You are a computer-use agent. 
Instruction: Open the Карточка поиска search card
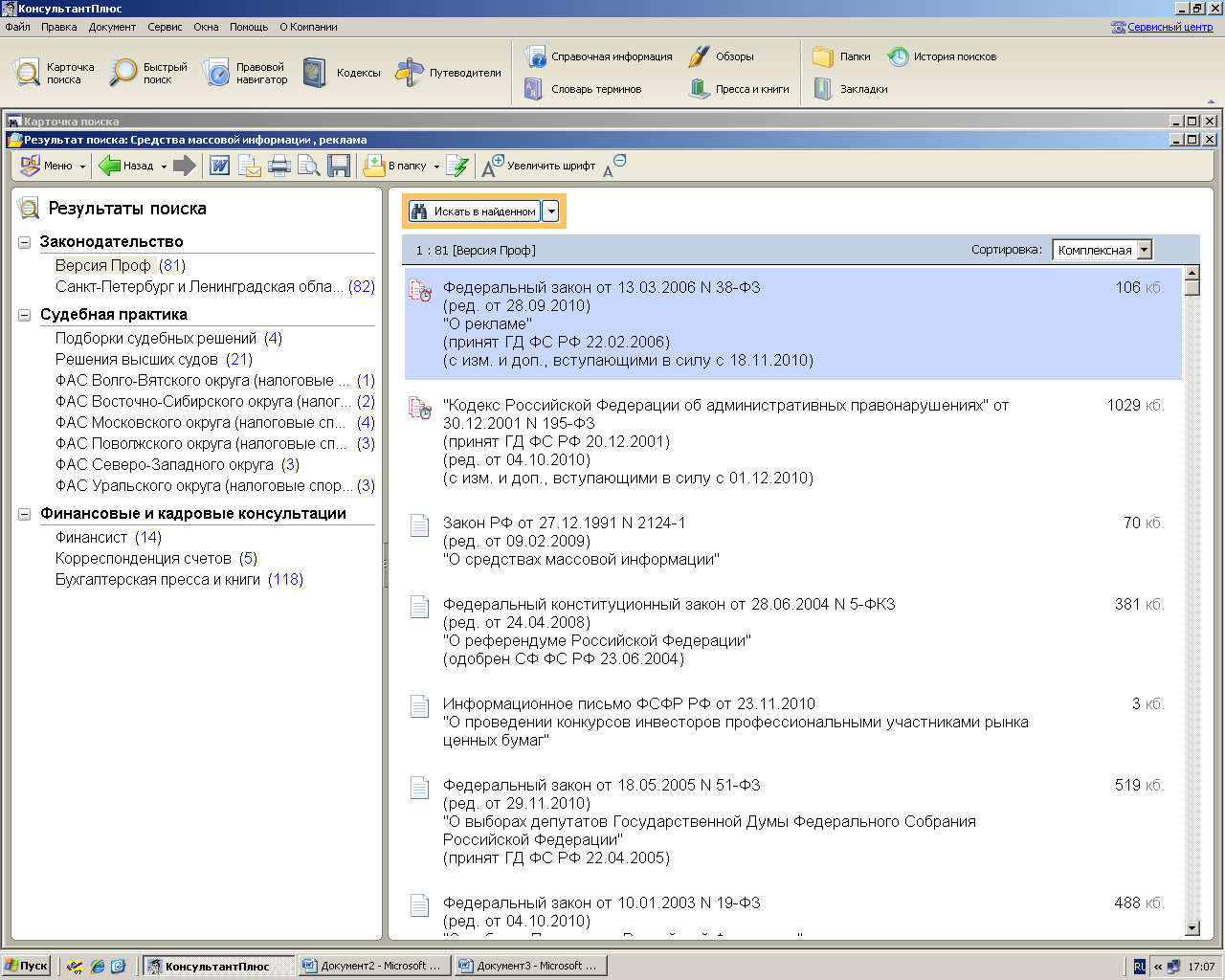click(54, 73)
